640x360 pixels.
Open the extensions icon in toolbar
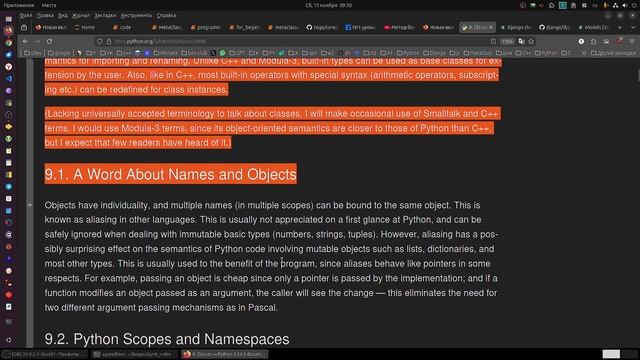tap(593, 41)
